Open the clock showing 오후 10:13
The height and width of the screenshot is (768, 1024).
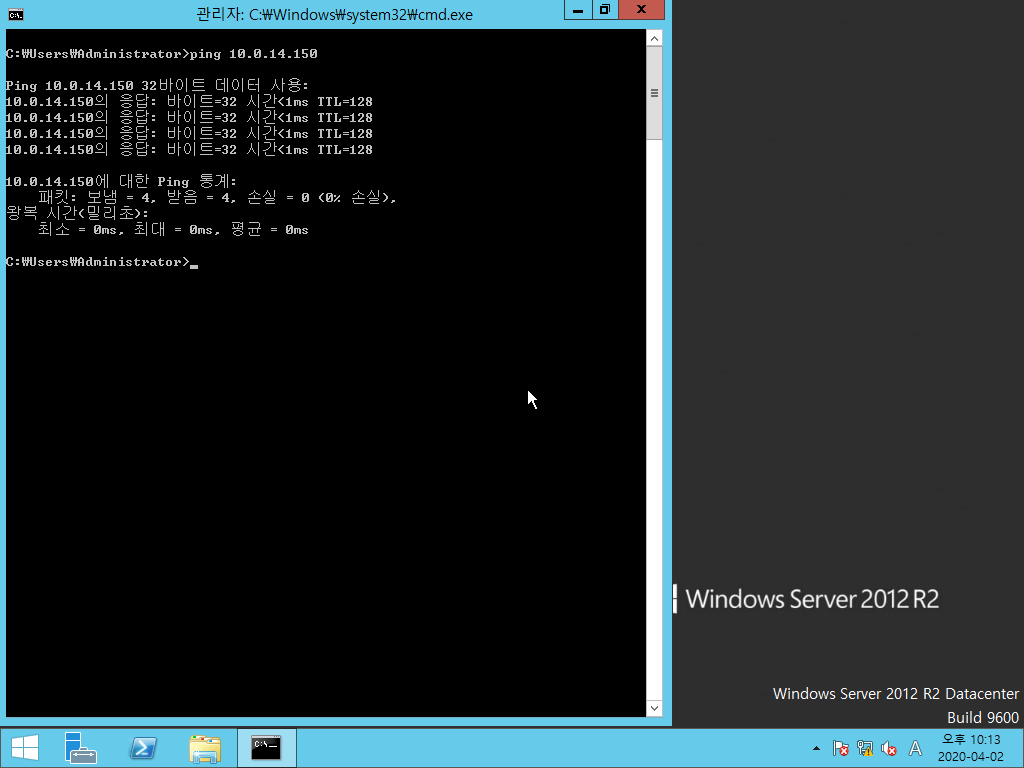[x=970, y=748]
